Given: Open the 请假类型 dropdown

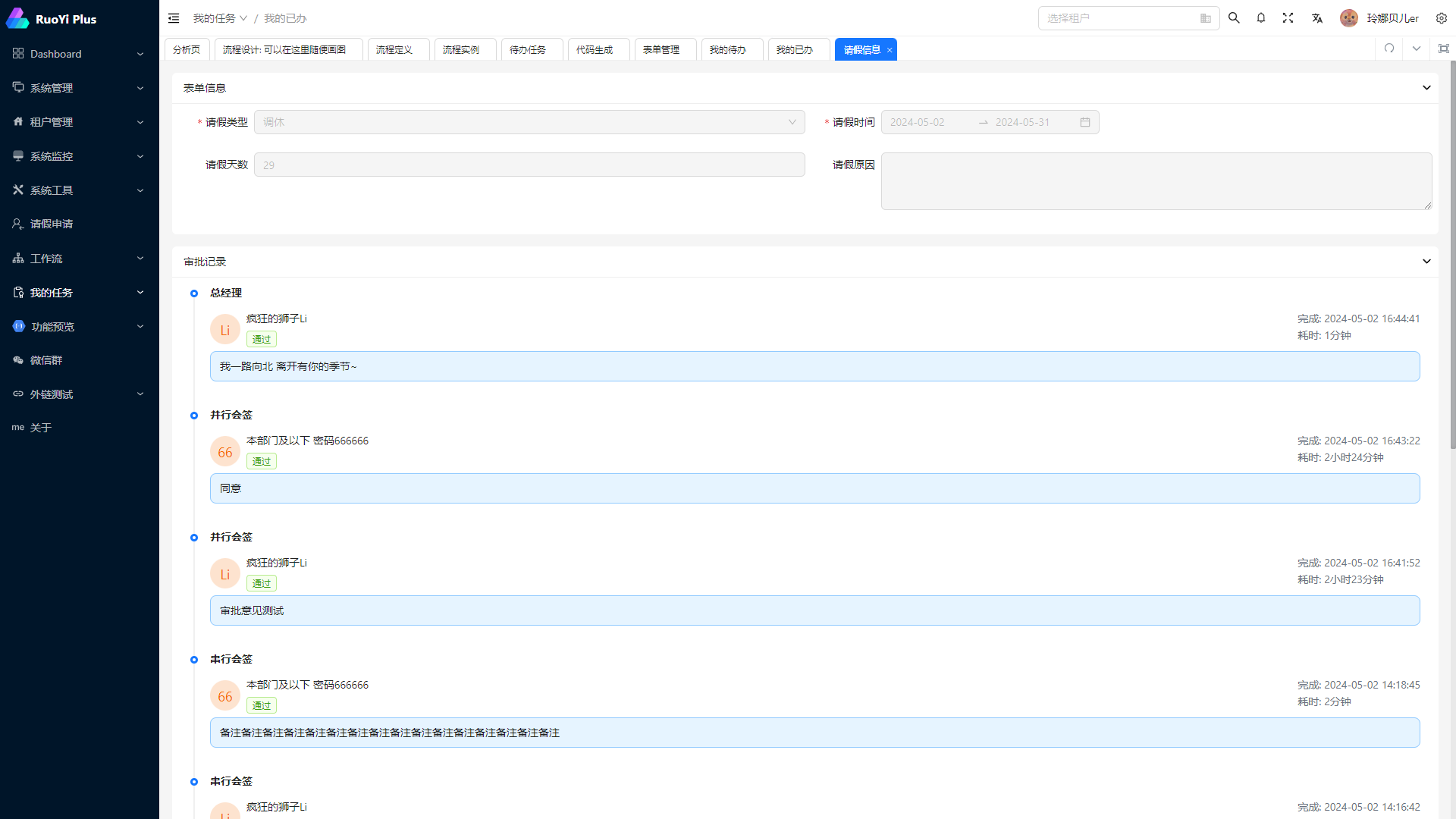Looking at the screenshot, I should pos(529,122).
